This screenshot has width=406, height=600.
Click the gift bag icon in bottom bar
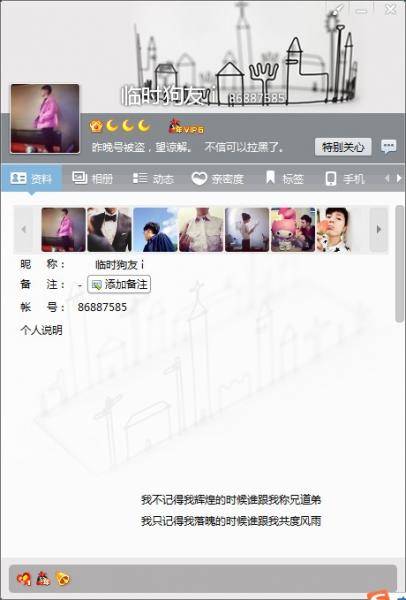[43, 579]
